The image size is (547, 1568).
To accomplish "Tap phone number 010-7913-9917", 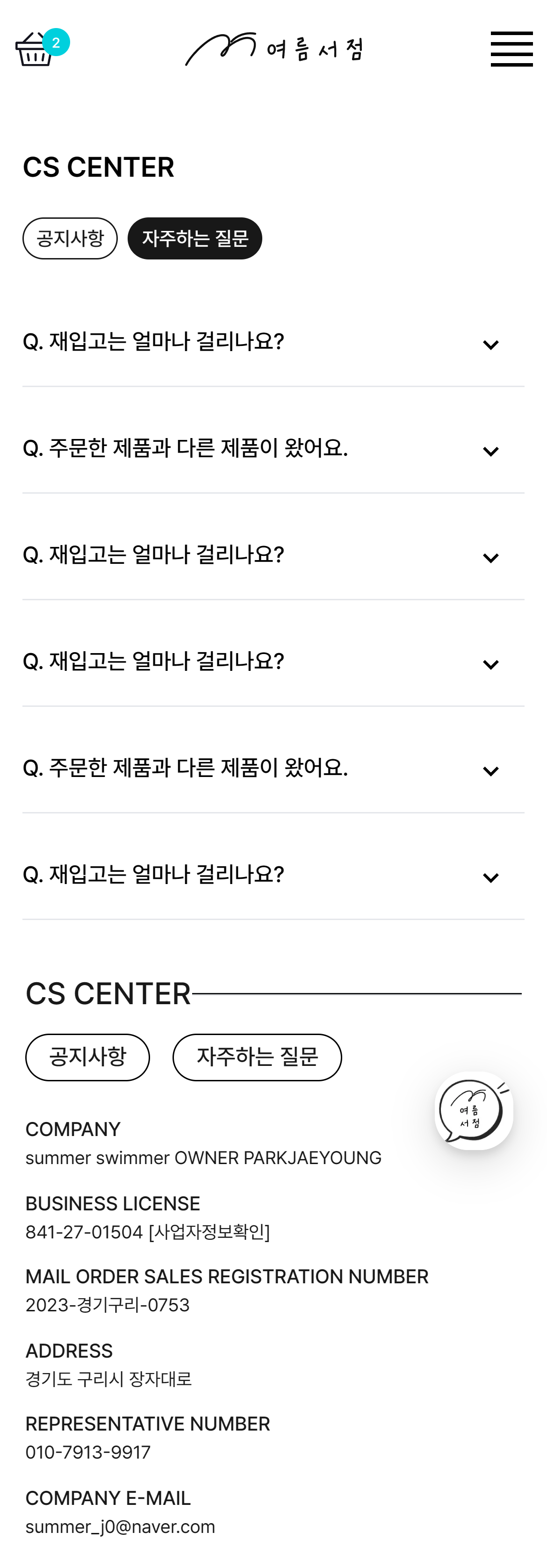I will [87, 1453].
